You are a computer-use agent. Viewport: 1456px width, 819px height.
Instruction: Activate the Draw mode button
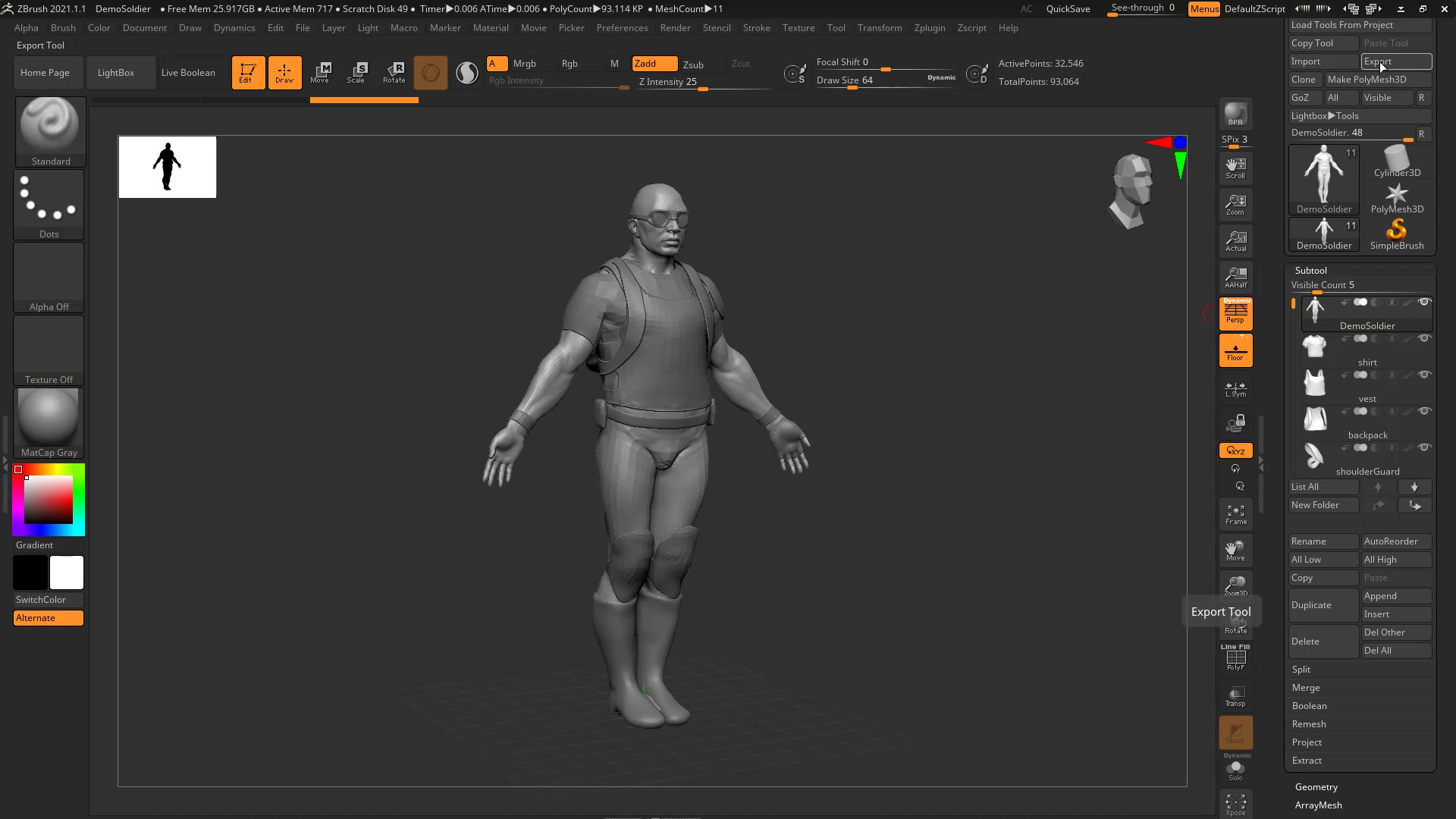click(x=284, y=73)
